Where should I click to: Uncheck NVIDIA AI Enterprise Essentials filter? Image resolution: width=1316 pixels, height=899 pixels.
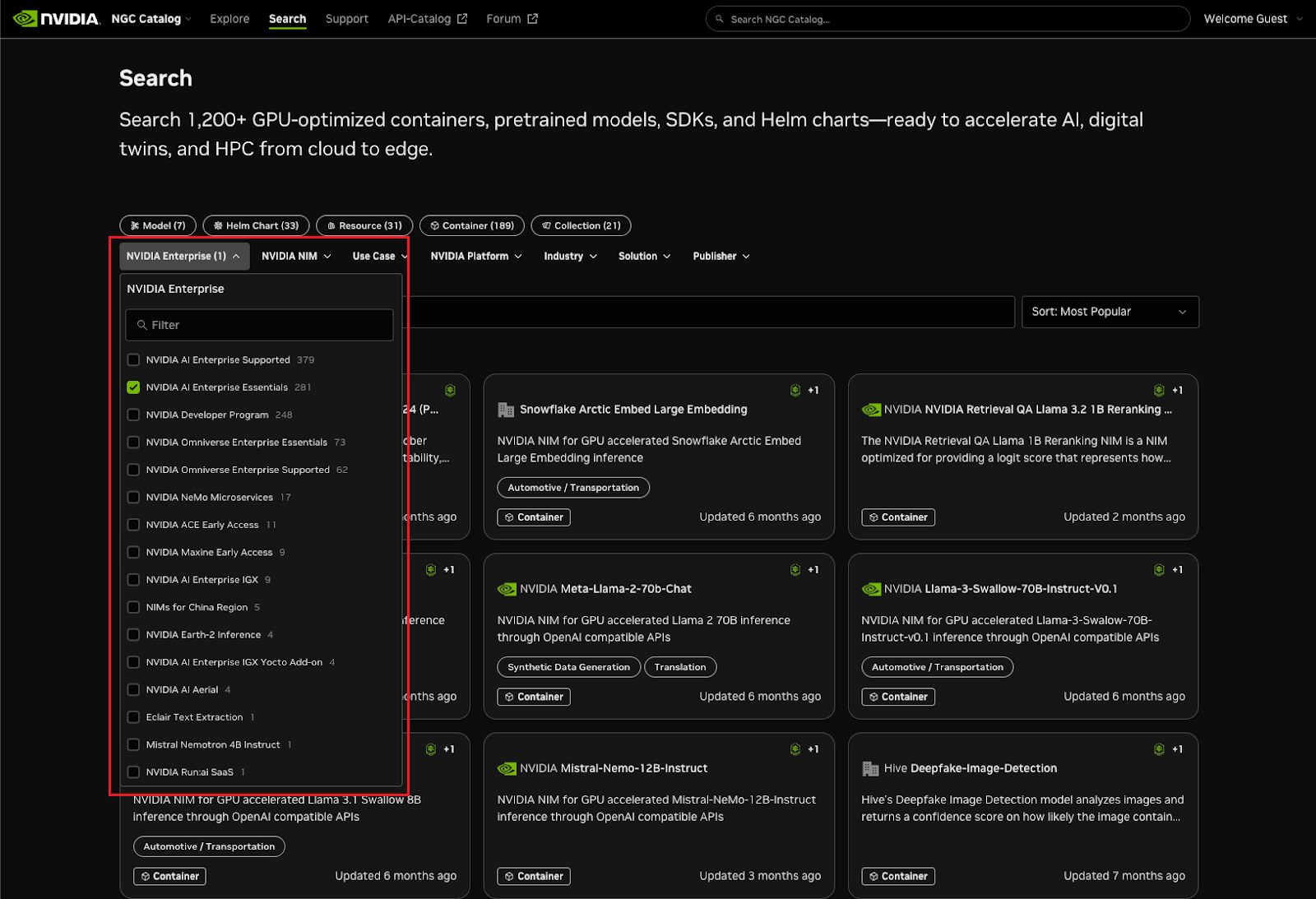point(133,387)
